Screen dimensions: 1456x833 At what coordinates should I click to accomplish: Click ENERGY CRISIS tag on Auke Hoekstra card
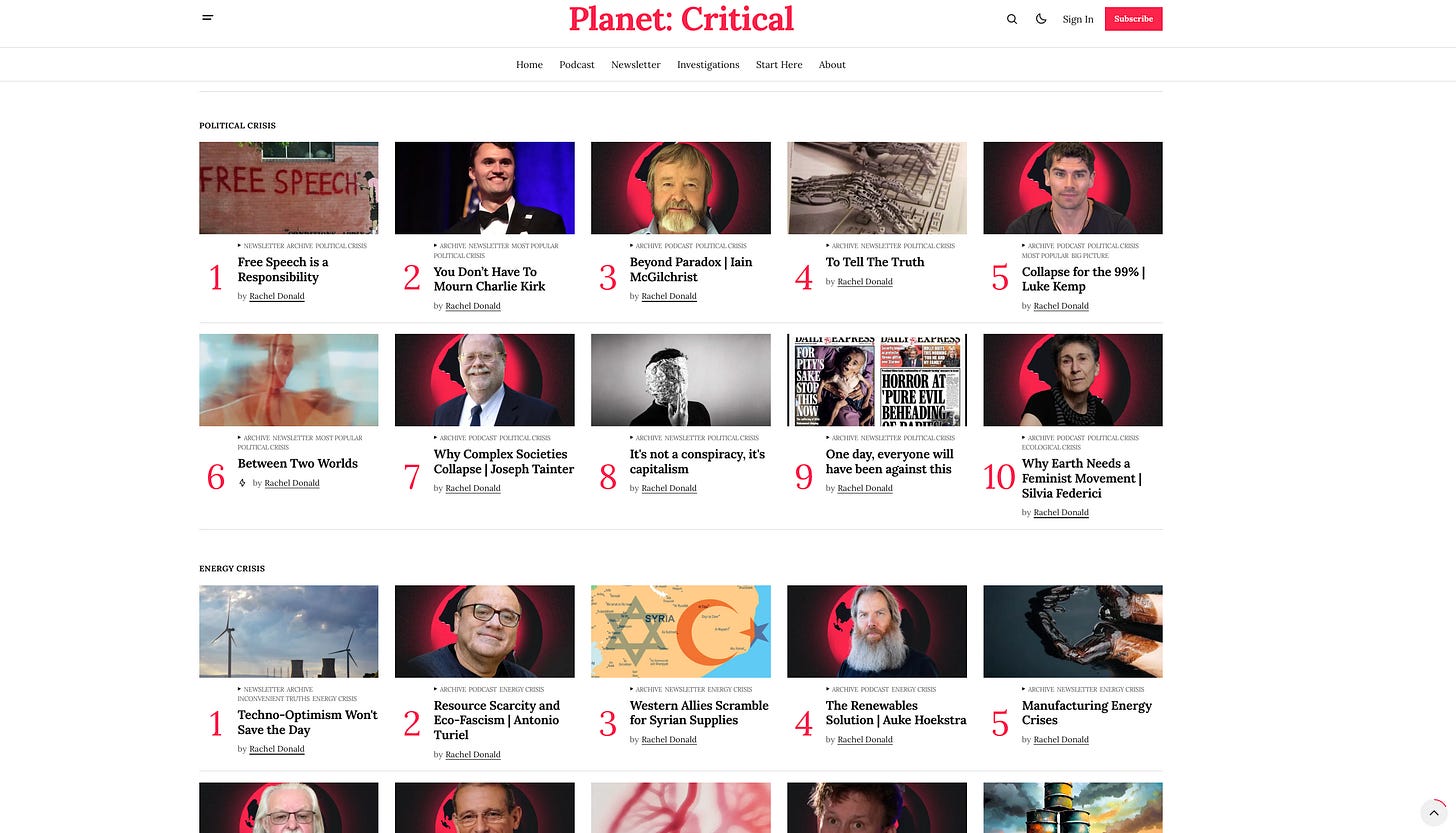(914, 690)
